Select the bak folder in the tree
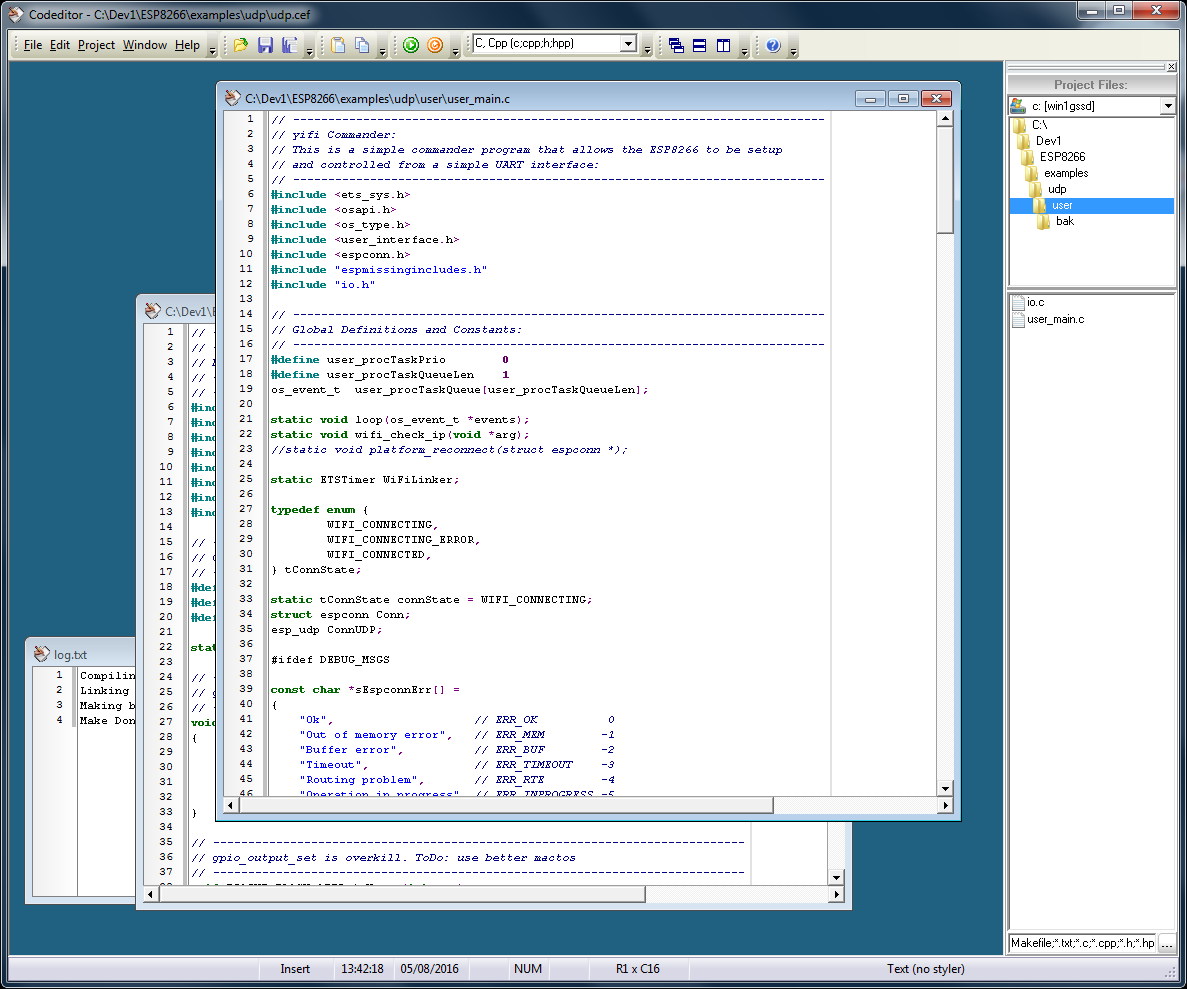Viewport: 1187px width, 989px height. 1064,221
